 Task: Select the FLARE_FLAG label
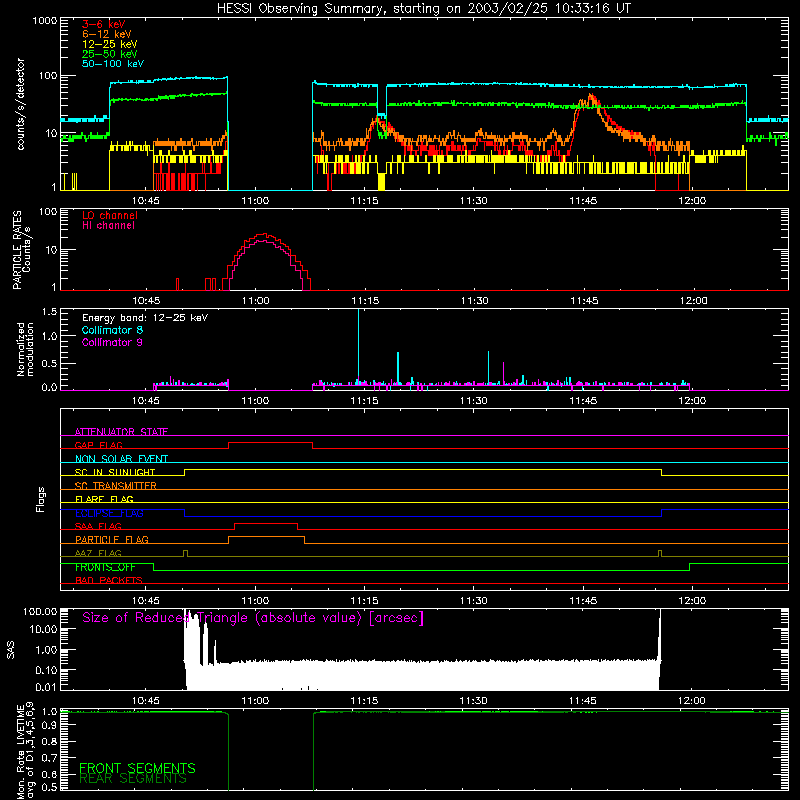104,499
